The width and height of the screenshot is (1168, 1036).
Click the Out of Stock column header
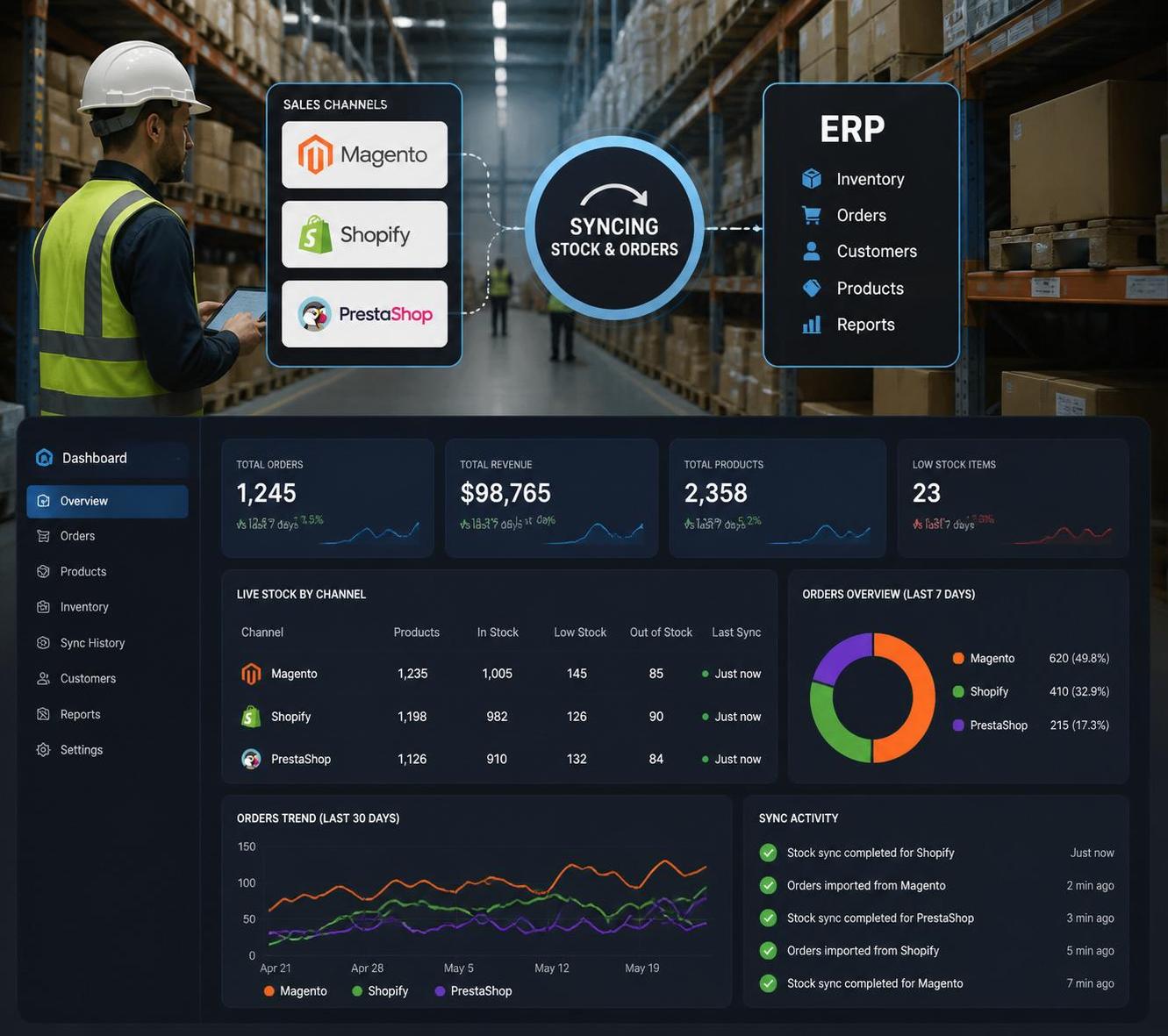click(661, 632)
